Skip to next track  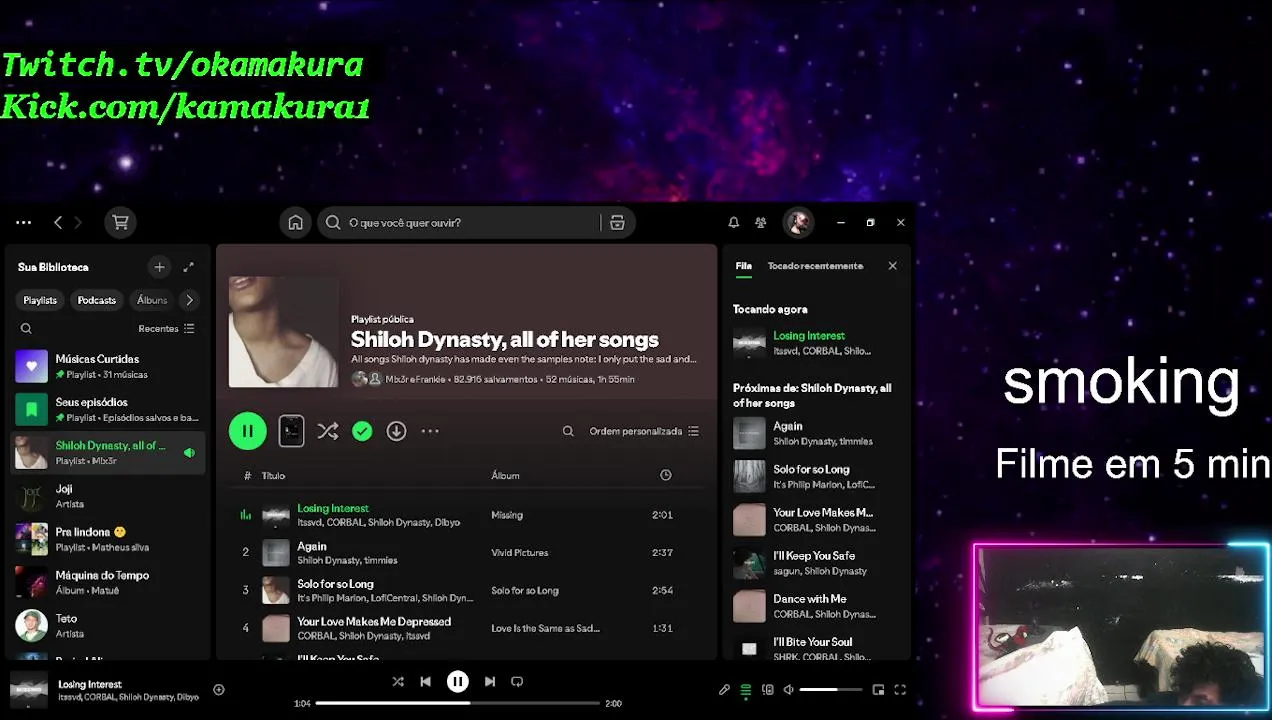(489, 682)
